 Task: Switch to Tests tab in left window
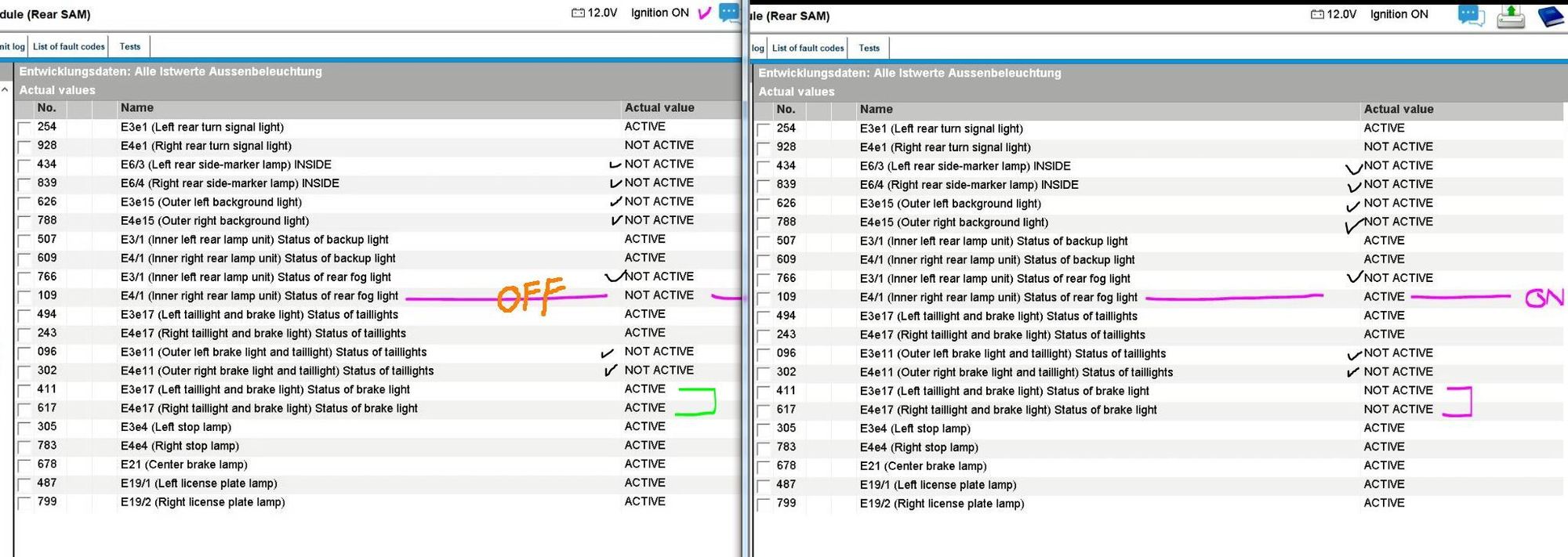click(x=130, y=47)
